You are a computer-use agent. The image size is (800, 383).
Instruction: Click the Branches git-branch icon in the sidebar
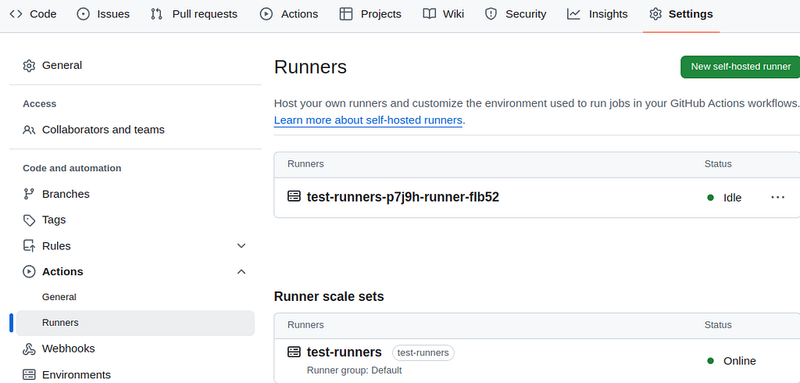tap(29, 194)
